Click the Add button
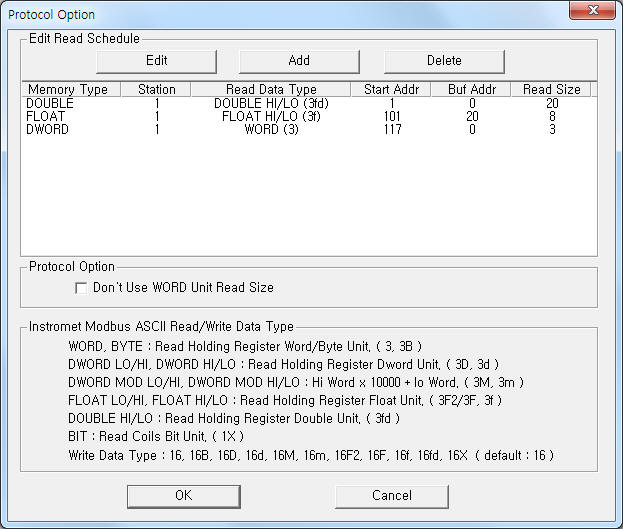The height and width of the screenshot is (529, 623). coord(299,61)
